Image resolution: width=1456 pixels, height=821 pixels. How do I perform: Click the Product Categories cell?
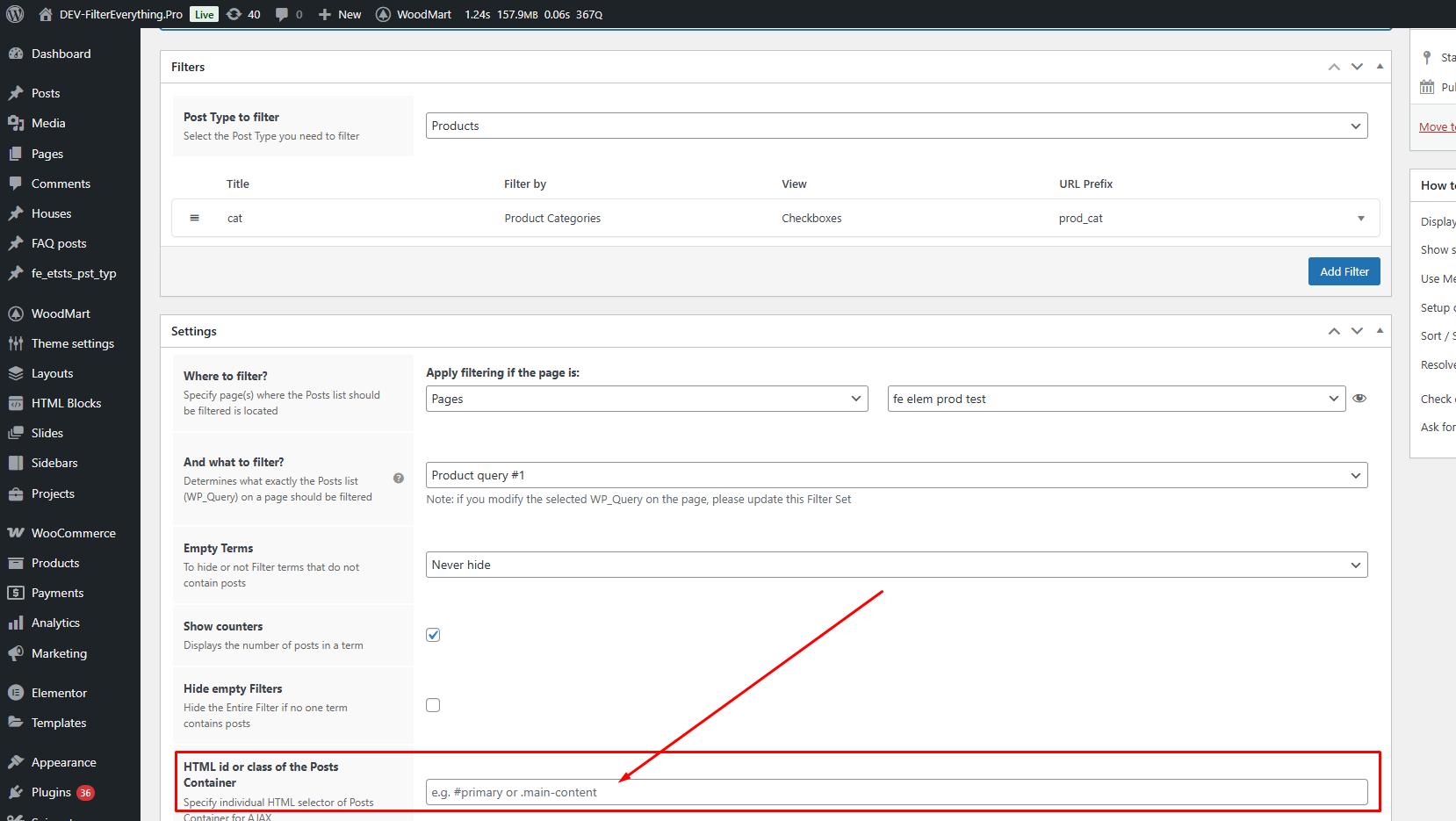(x=552, y=219)
